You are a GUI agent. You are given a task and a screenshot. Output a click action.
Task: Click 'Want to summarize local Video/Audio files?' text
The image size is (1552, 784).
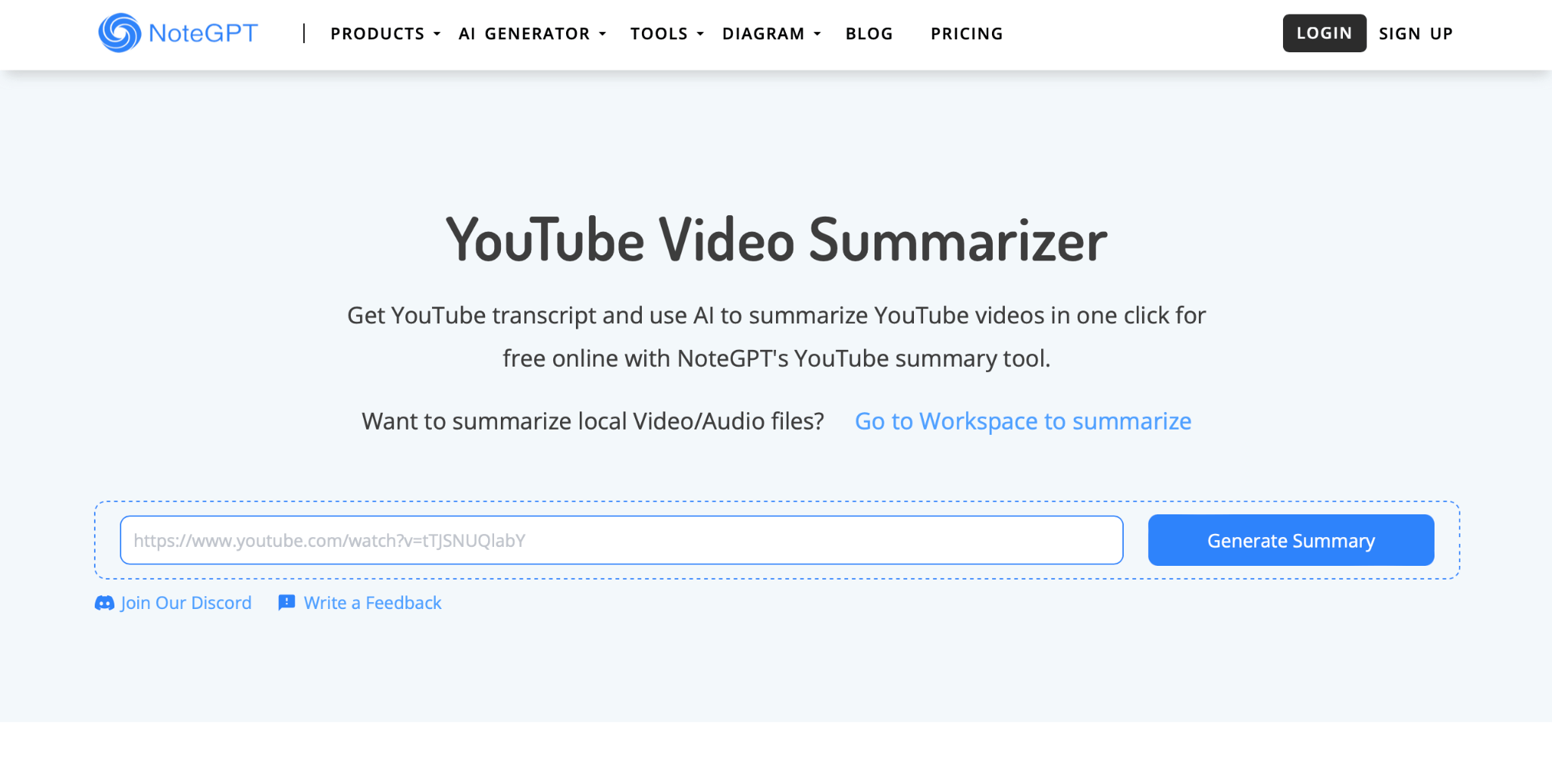[x=593, y=421]
